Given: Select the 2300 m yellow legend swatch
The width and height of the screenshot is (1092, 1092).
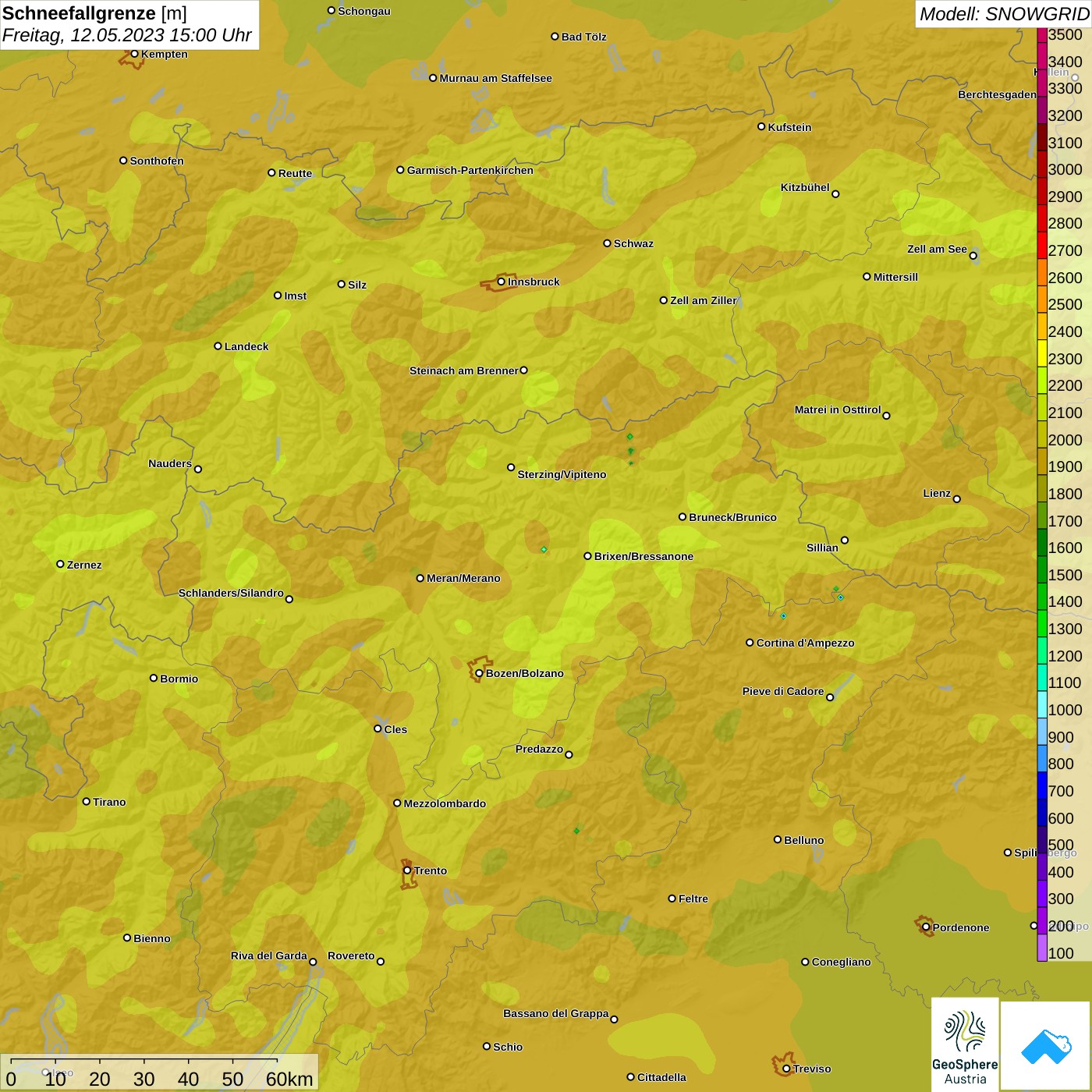Looking at the screenshot, I should [x=1042, y=354].
